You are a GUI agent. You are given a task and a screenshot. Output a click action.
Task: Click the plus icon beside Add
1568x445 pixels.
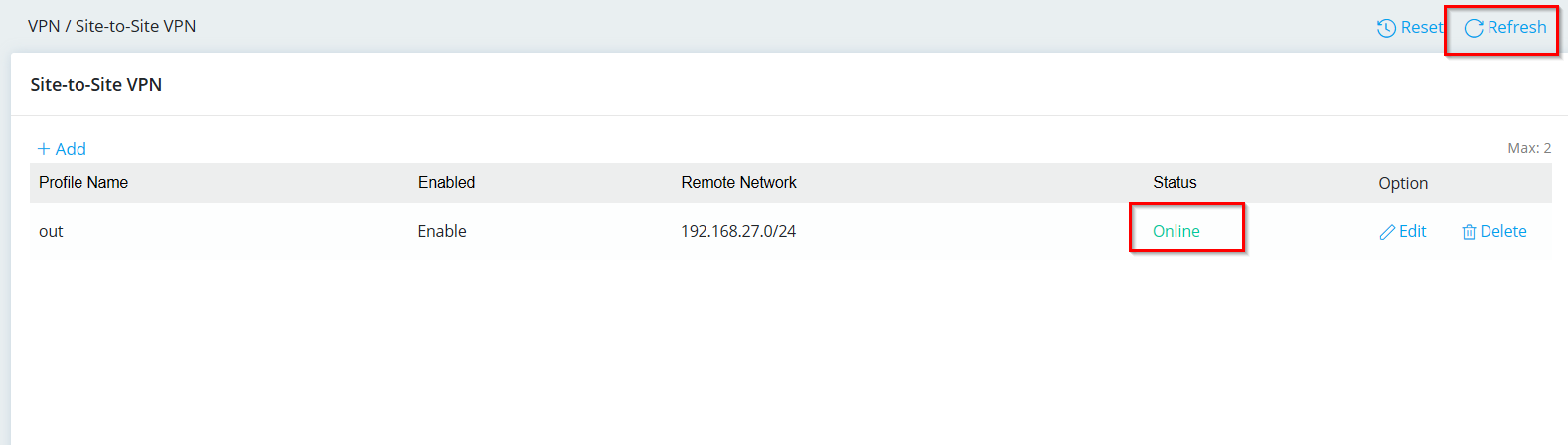[44, 149]
